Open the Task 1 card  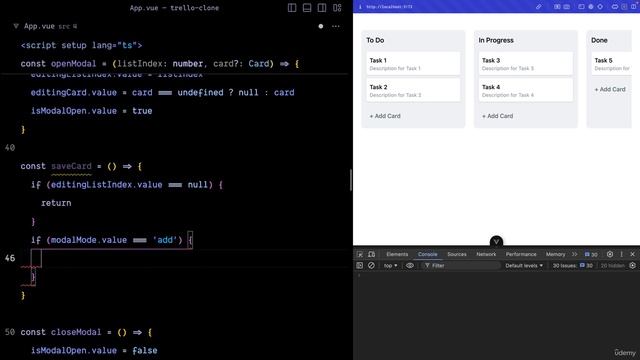tap(413, 64)
